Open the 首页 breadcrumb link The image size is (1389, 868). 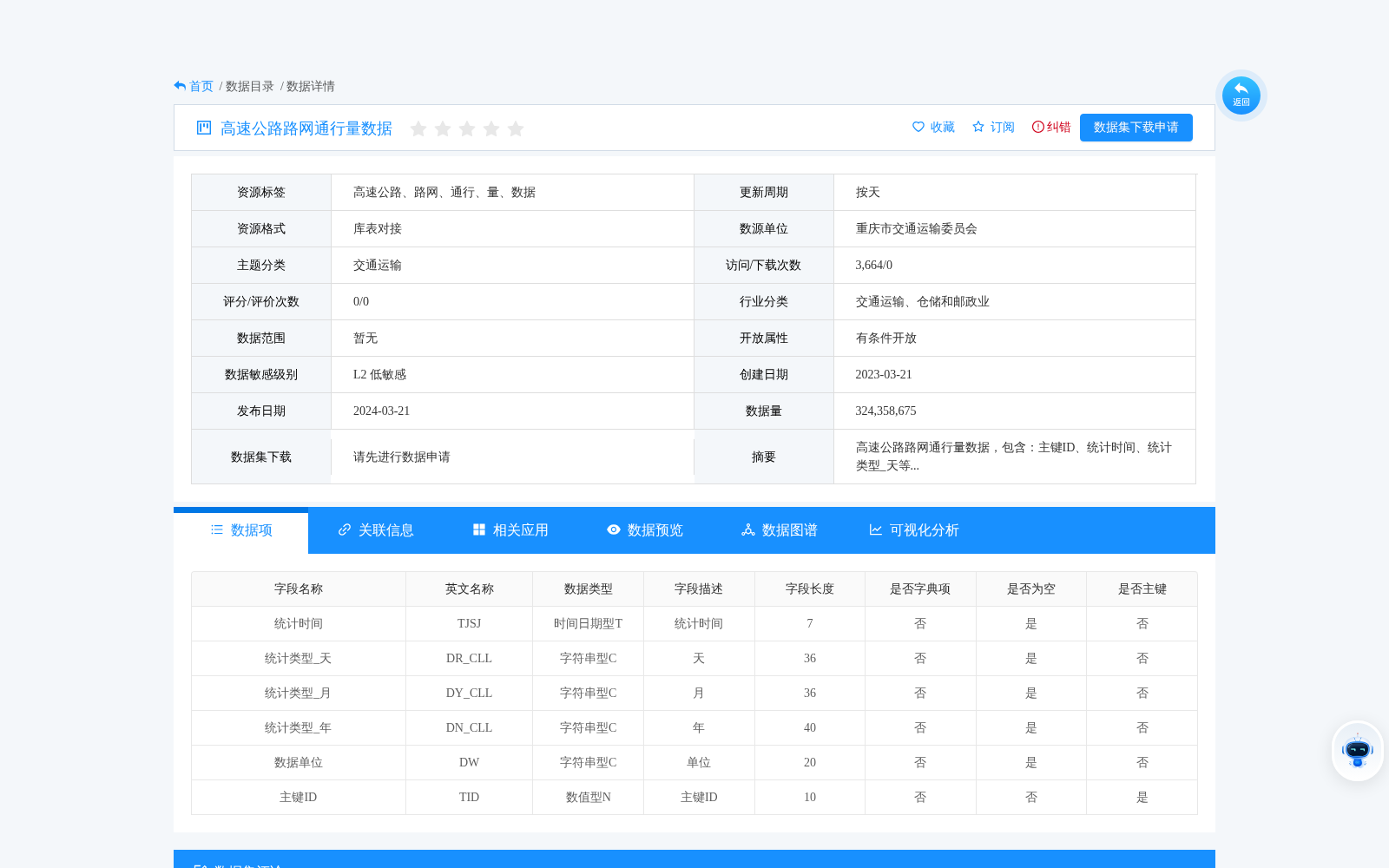pyautogui.click(x=201, y=86)
